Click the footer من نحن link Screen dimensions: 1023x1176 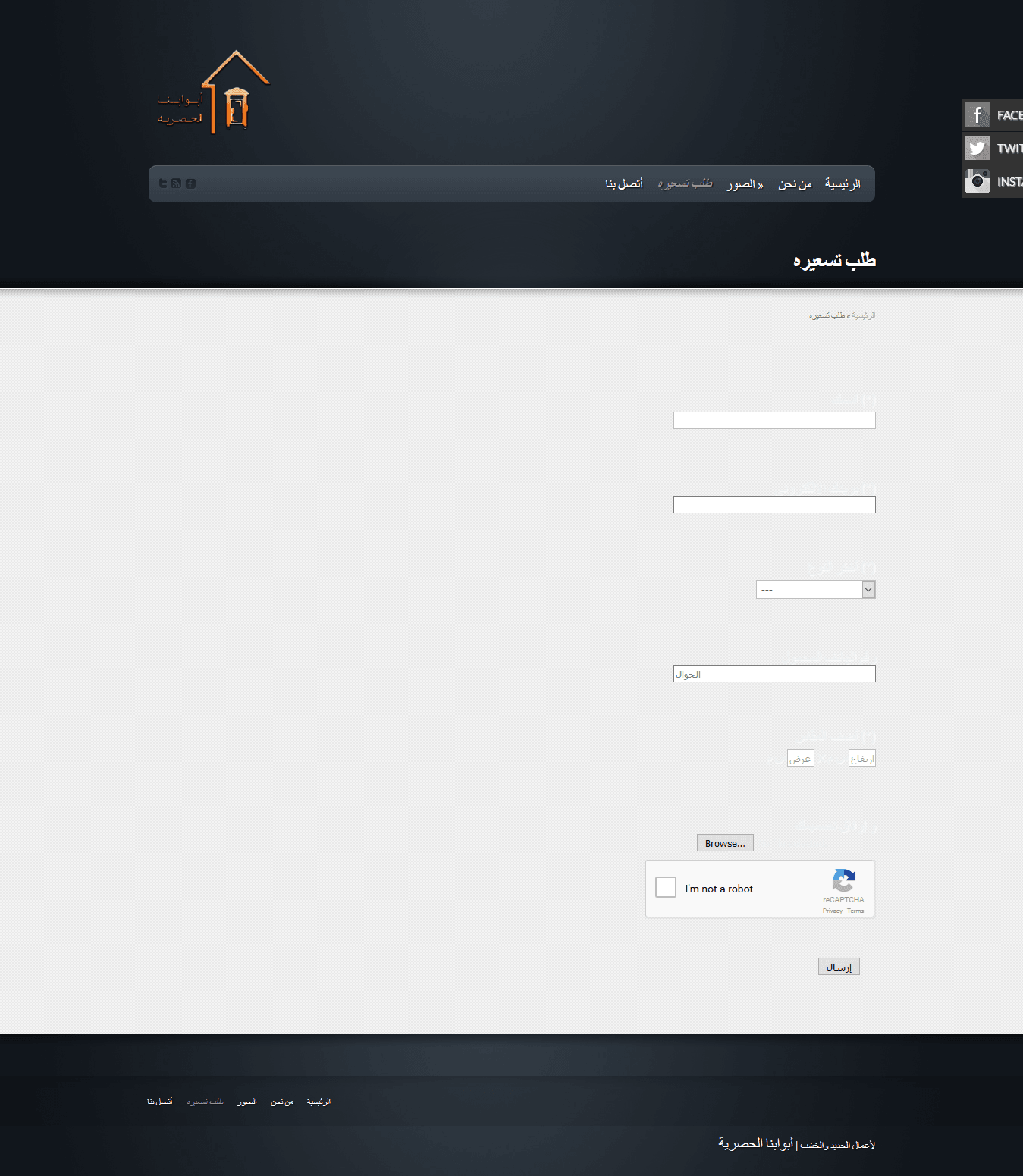coord(282,1102)
